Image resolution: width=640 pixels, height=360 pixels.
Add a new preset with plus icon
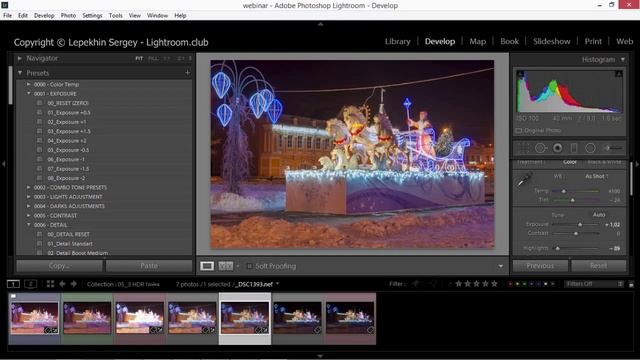[187, 73]
